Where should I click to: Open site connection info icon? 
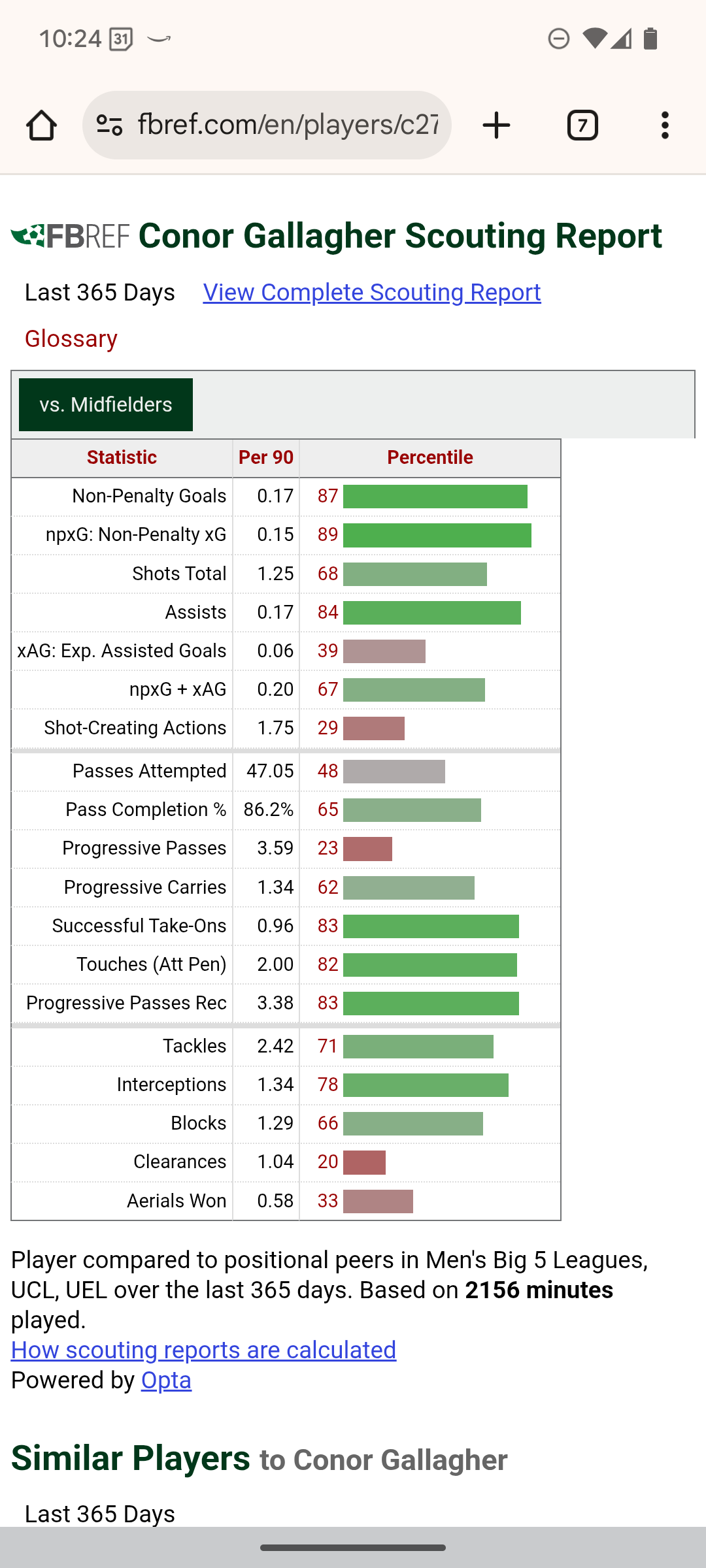pos(109,125)
